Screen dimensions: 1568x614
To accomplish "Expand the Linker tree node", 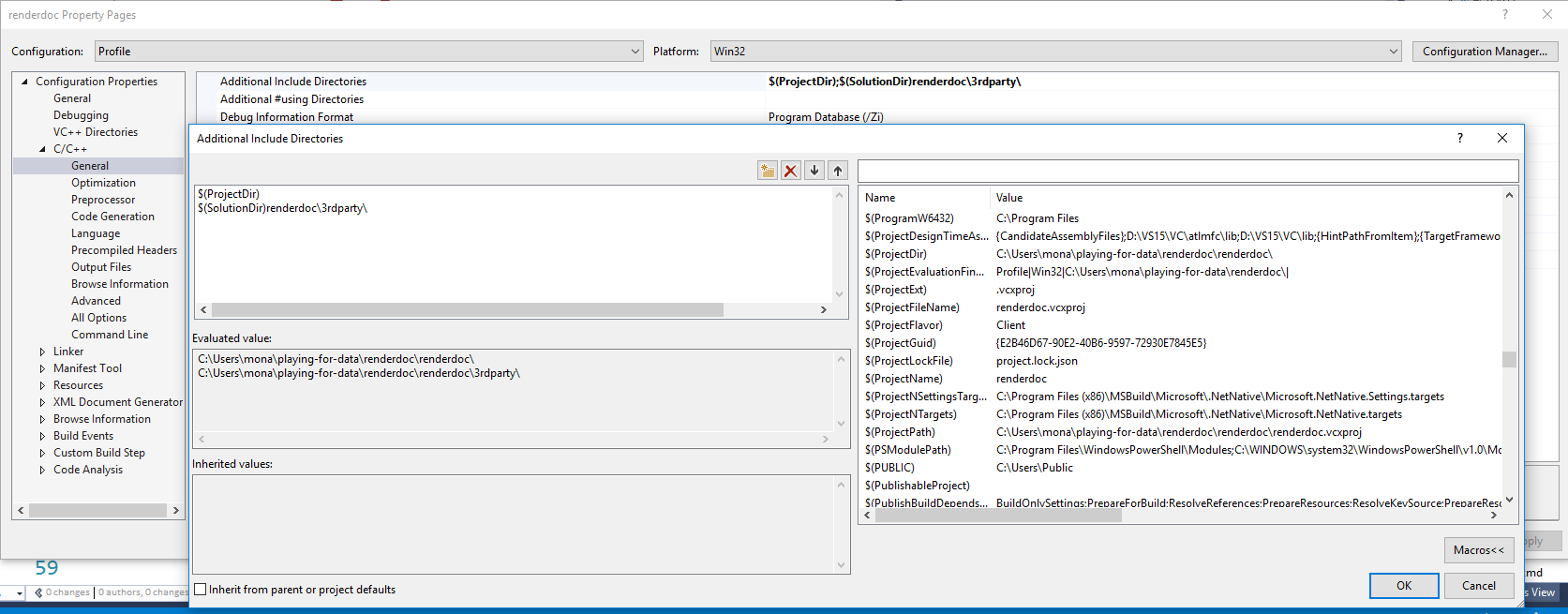I will coord(42,352).
